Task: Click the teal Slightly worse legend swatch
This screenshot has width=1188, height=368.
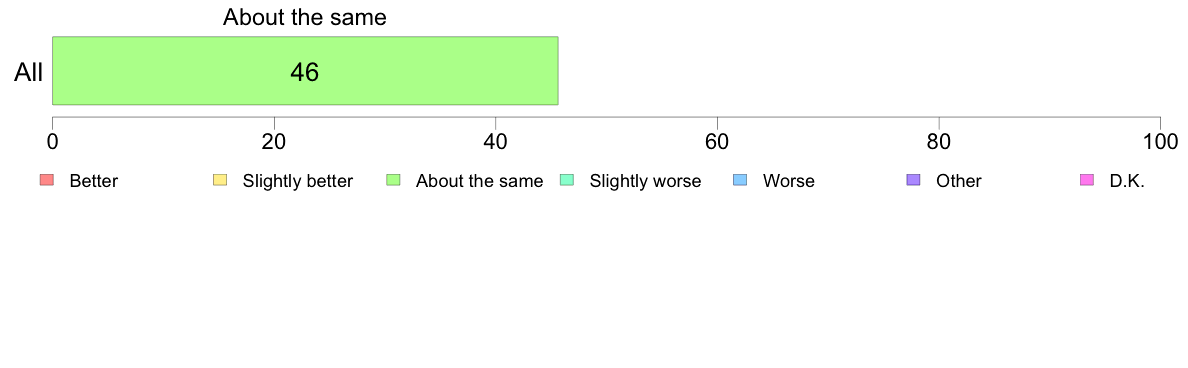Action: point(567,180)
